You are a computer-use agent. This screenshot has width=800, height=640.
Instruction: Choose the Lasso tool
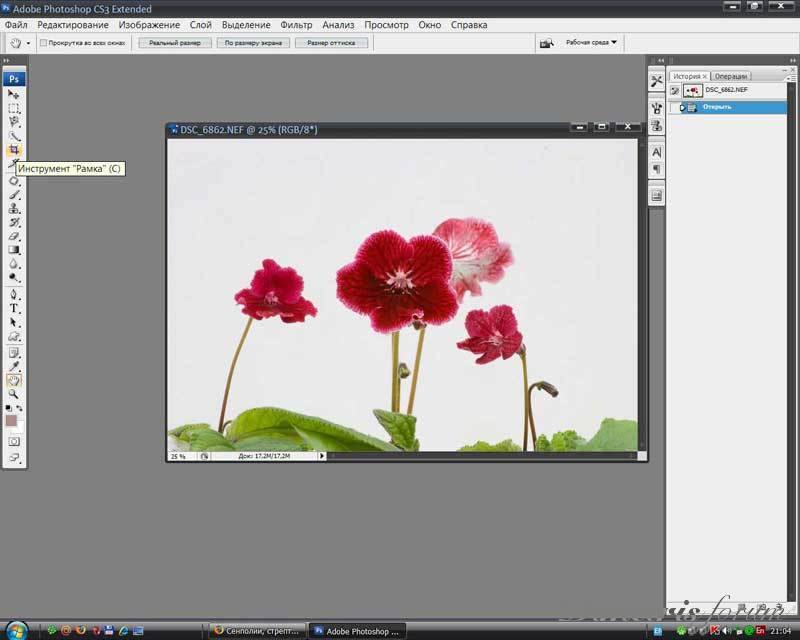14,122
